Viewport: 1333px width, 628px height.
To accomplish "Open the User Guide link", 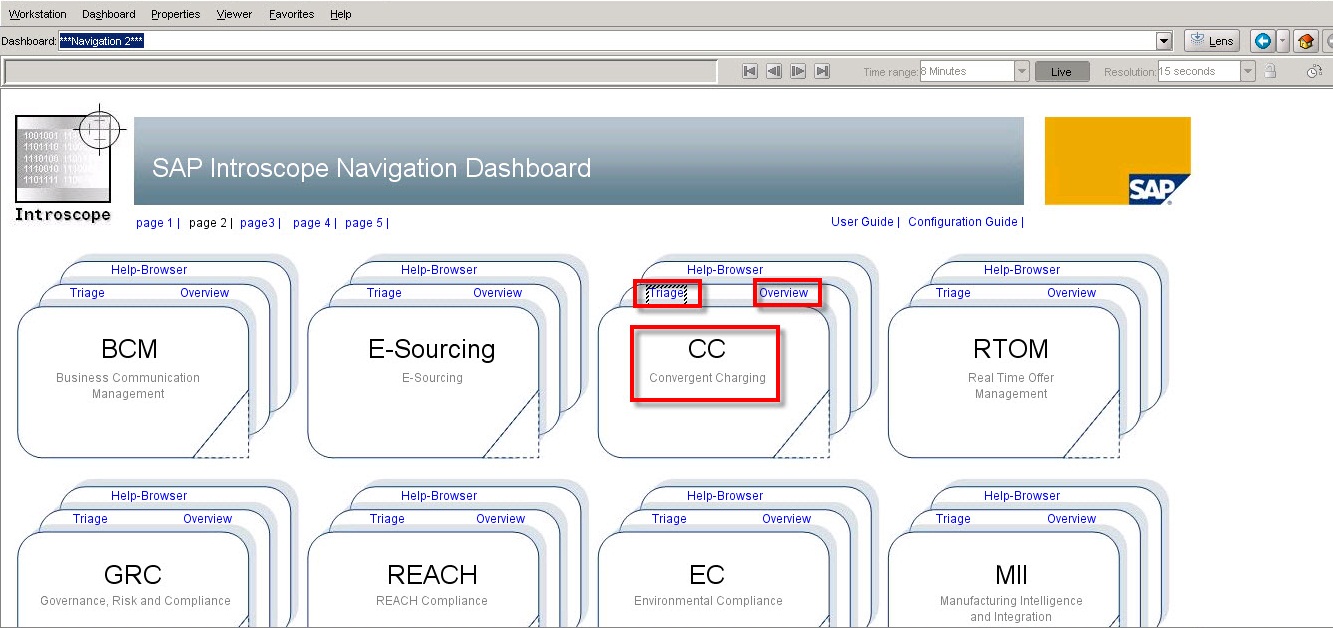I will (862, 222).
